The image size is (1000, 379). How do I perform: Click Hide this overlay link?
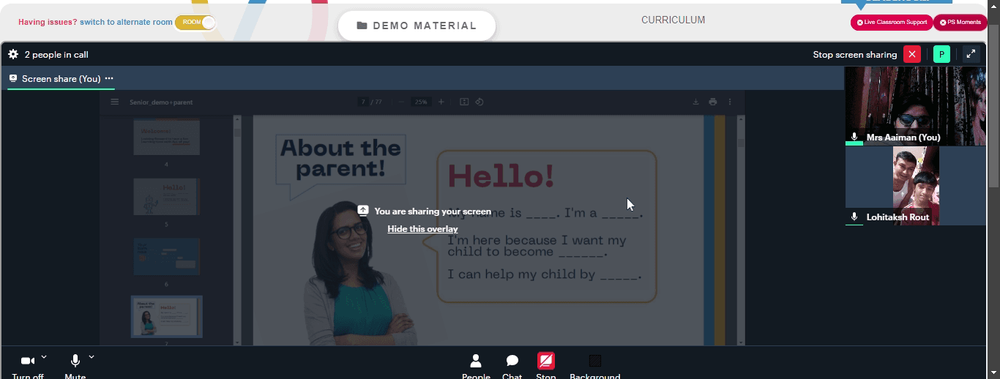coord(423,229)
